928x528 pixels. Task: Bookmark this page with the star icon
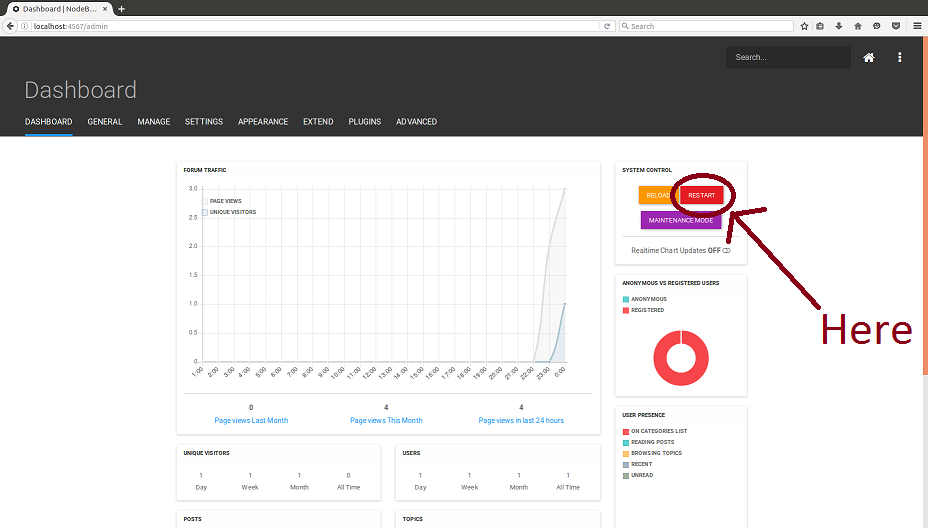tap(804, 26)
